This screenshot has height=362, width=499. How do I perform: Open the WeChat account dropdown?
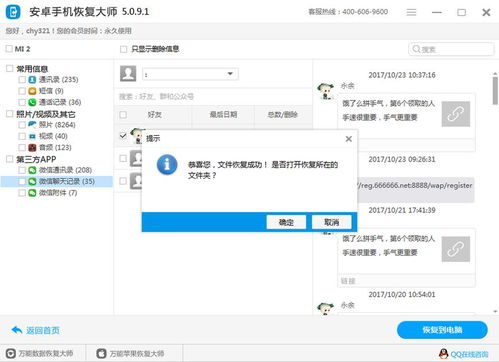pos(190,74)
